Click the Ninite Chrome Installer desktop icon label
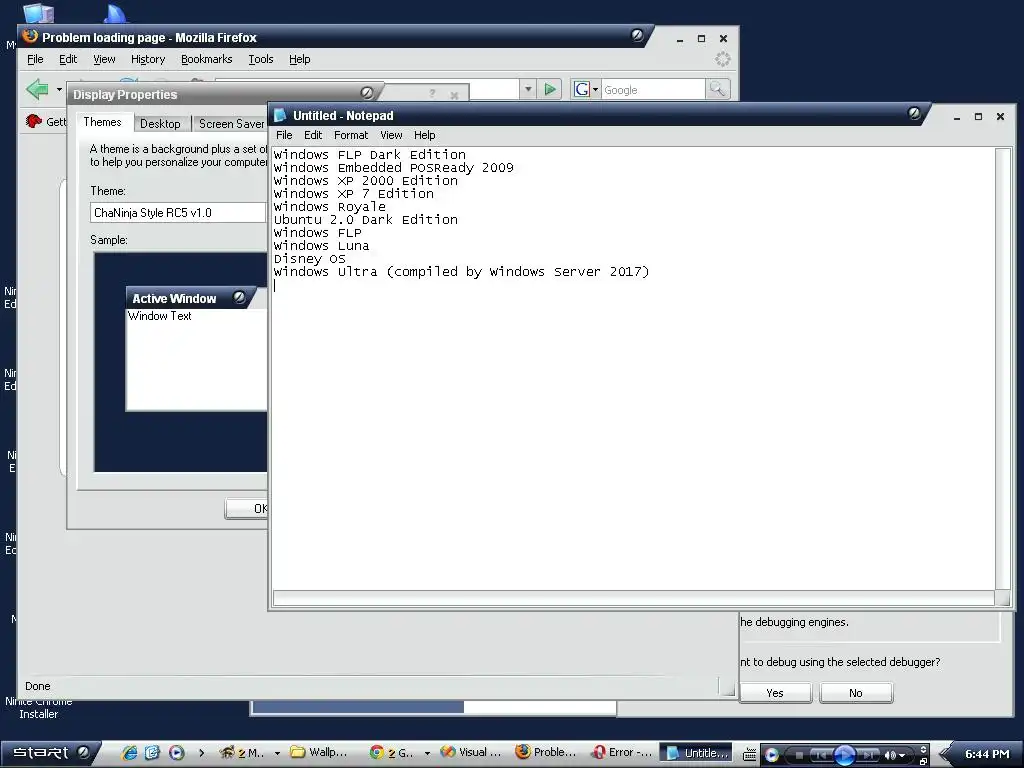This screenshot has width=1024, height=768. (39, 708)
